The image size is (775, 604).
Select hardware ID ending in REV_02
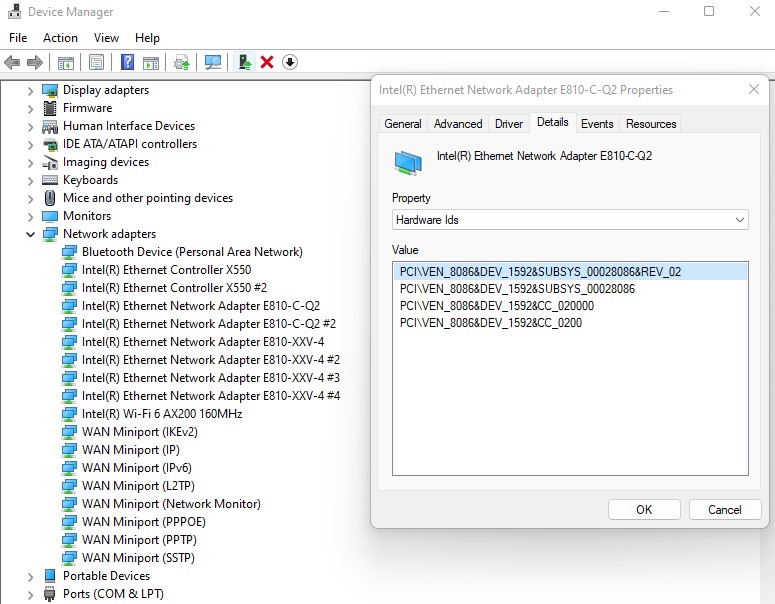pos(570,272)
